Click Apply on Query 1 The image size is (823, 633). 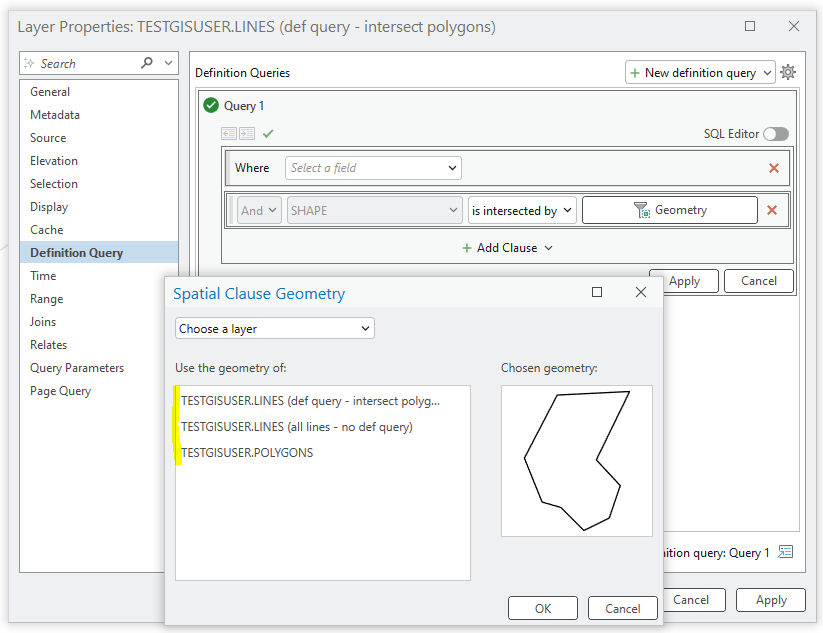(683, 280)
